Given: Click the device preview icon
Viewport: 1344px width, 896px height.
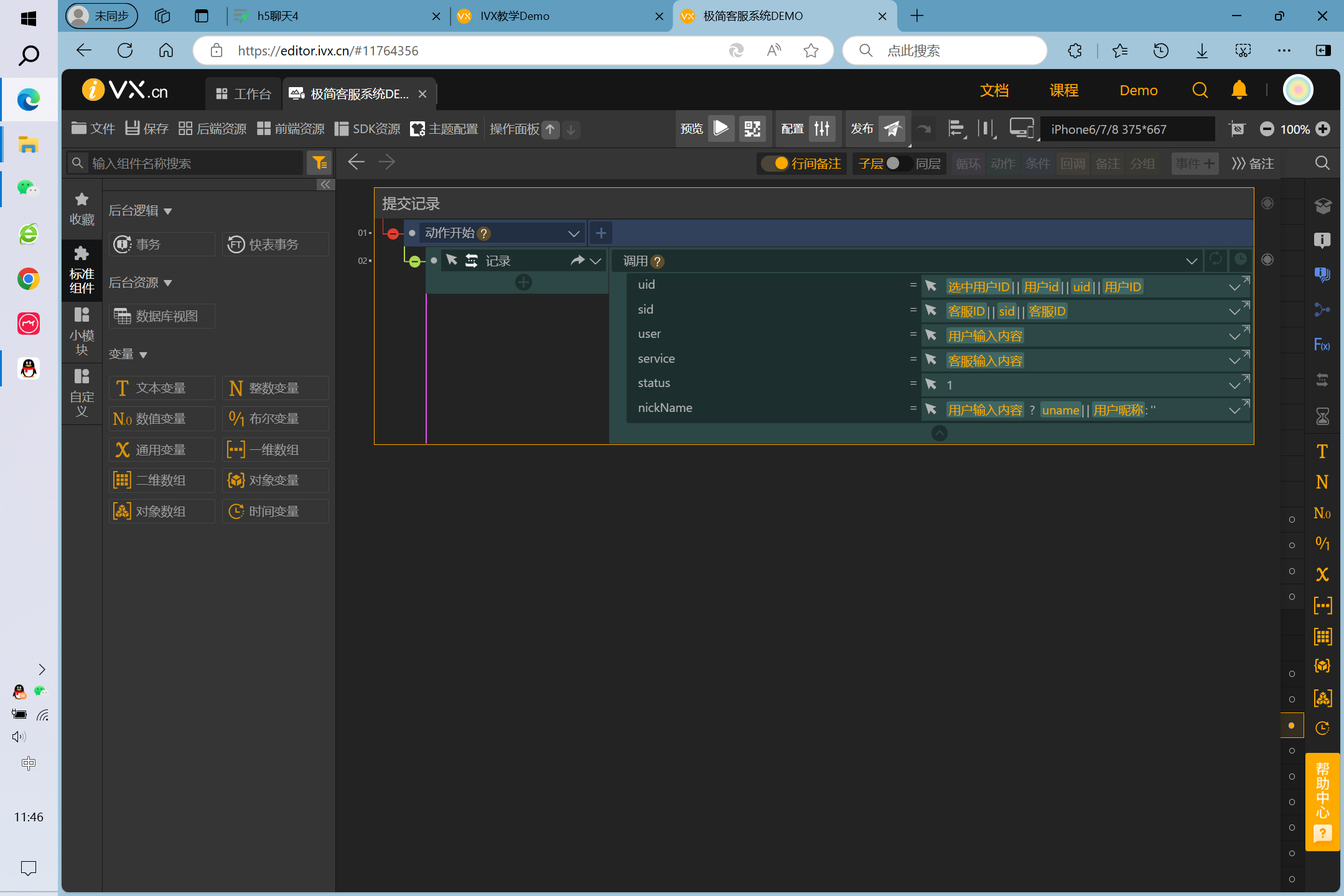Looking at the screenshot, I should [x=1021, y=129].
